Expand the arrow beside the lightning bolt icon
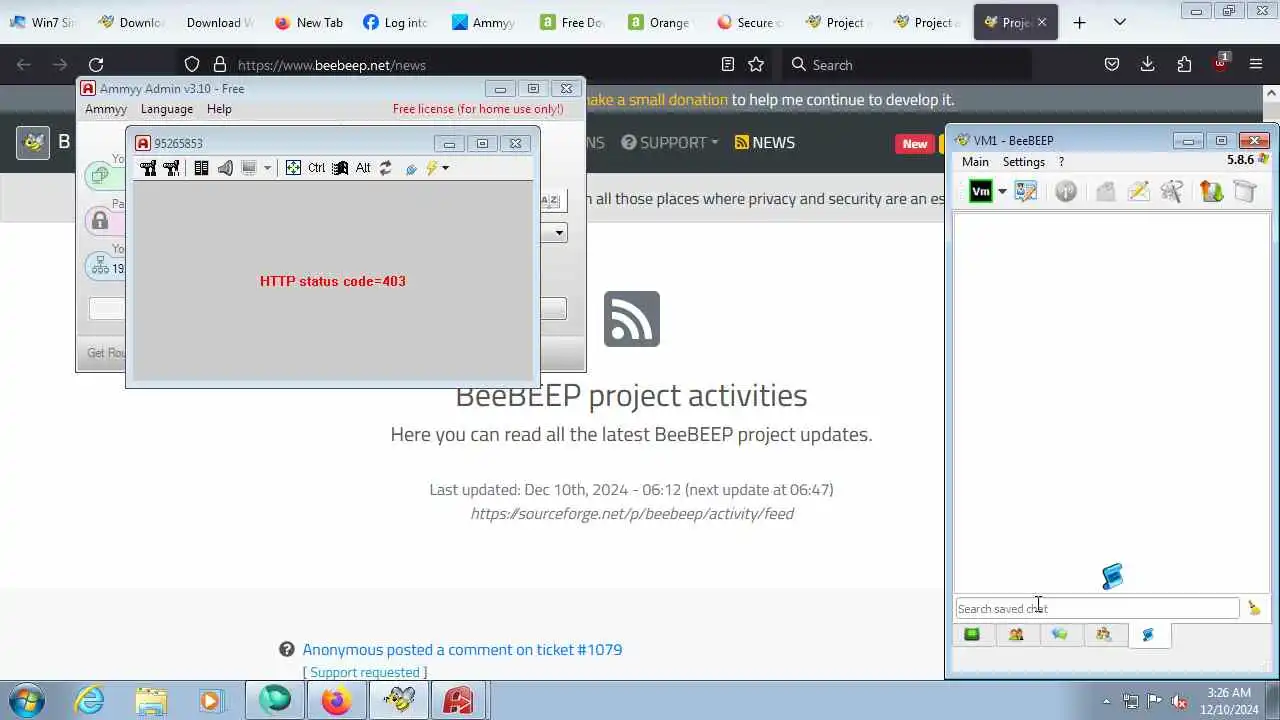The height and width of the screenshot is (720, 1280). (x=445, y=168)
